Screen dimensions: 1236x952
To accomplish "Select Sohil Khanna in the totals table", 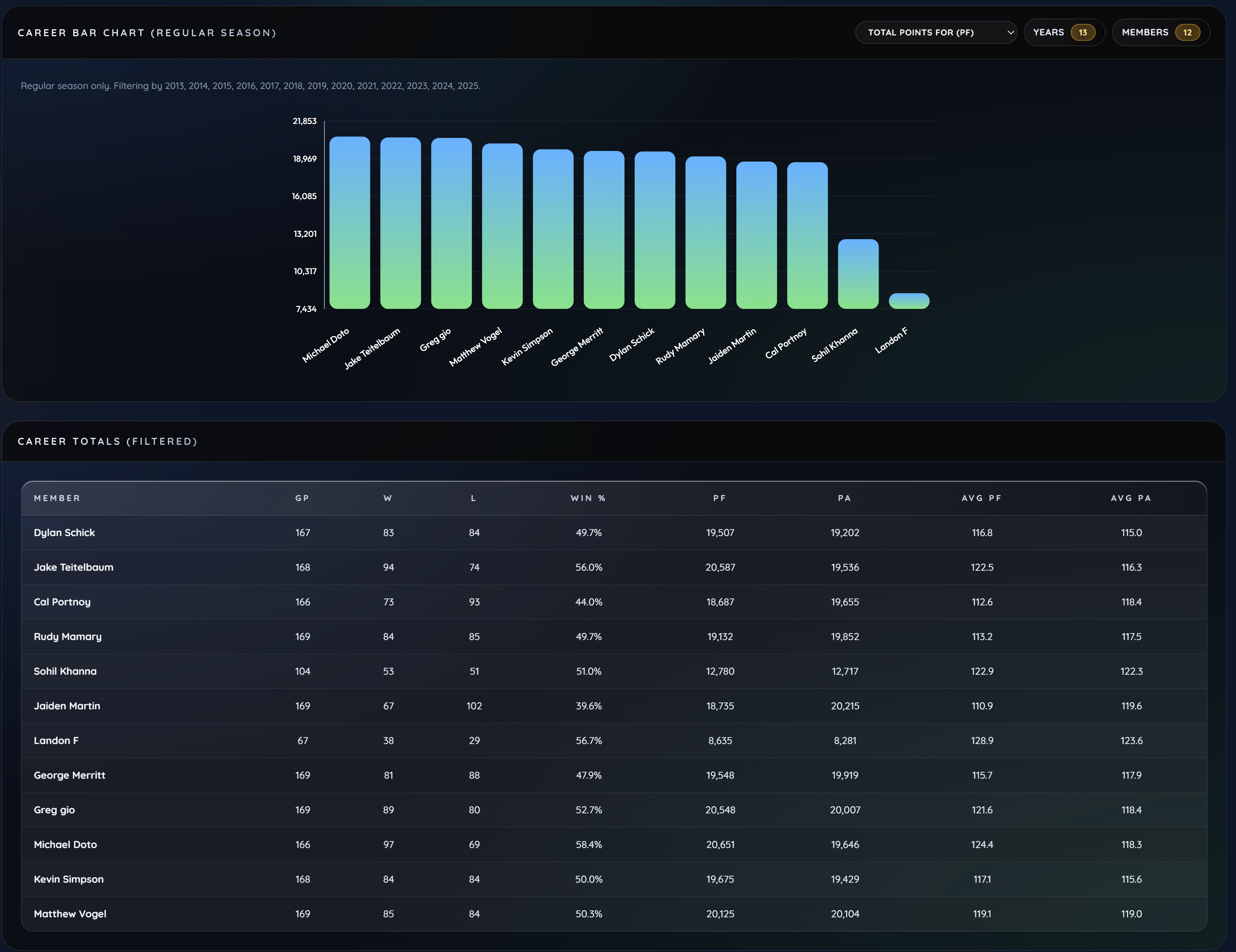I will click(65, 671).
